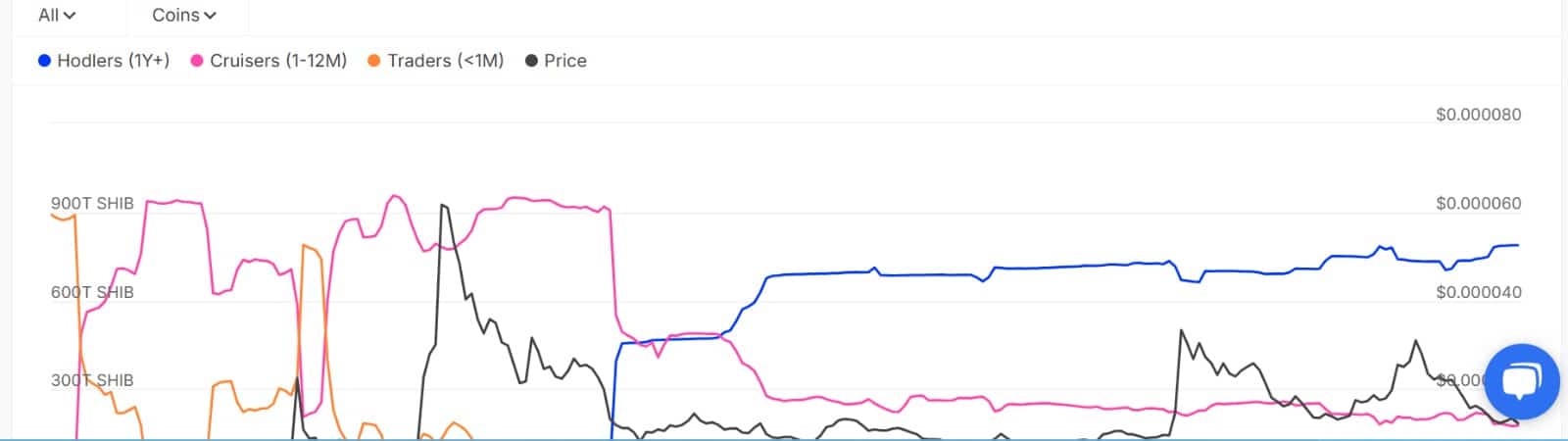Click the chevron next to Coins
1568x441 pixels.
[x=211, y=16]
